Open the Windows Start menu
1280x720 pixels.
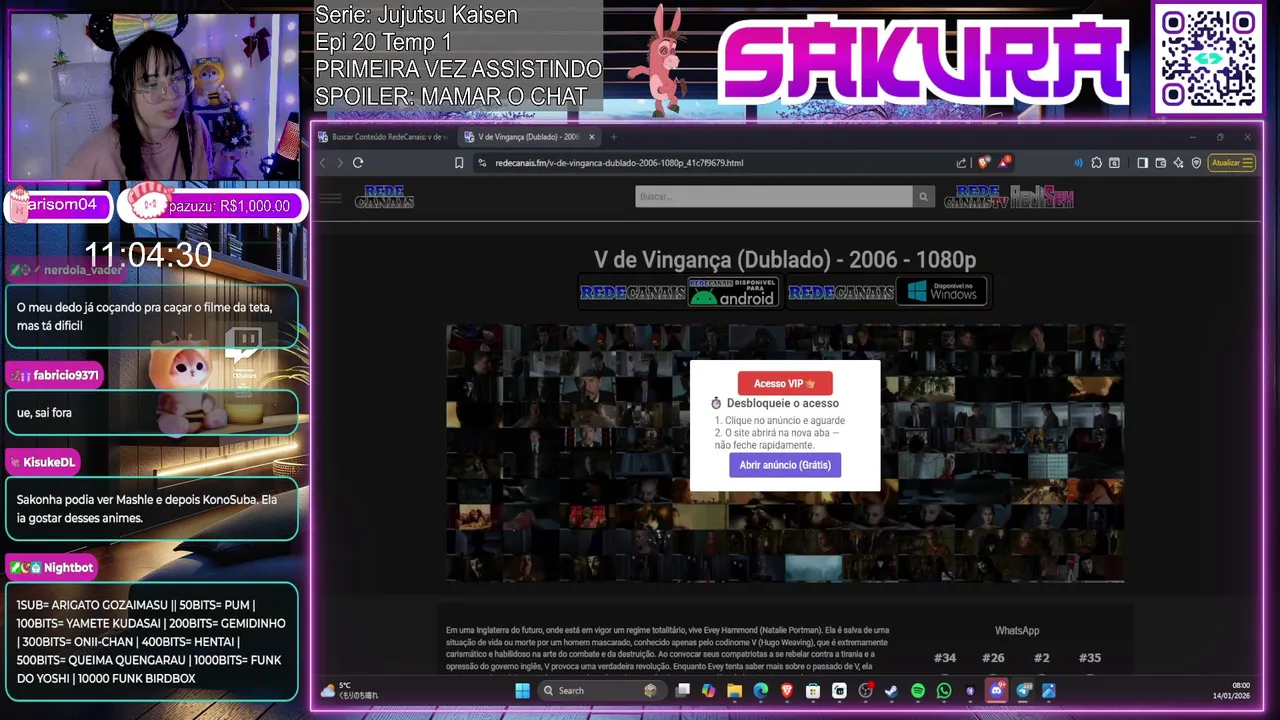pyautogui.click(x=522, y=691)
